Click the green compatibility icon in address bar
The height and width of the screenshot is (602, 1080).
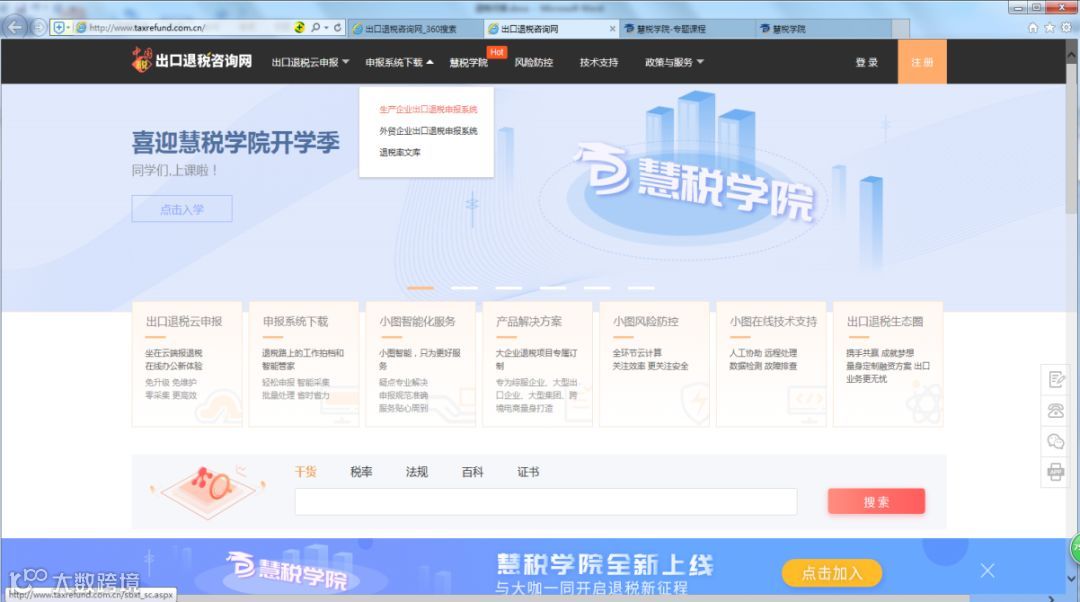coord(300,28)
